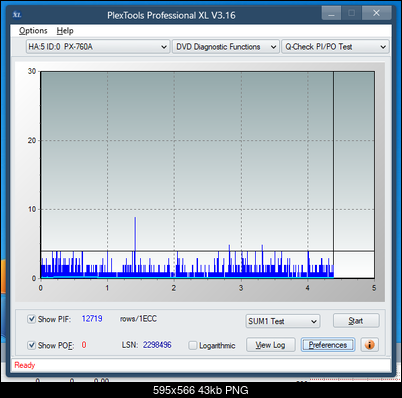Open the Help menu

[65, 31]
